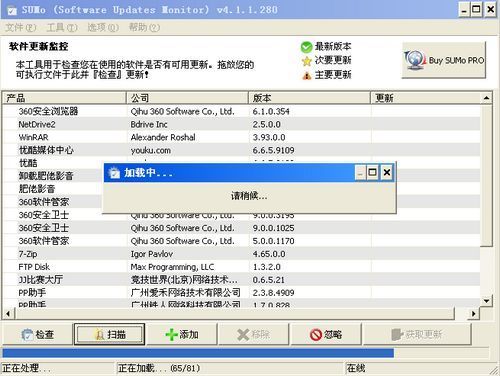Click the blue loading progress bar
Viewport: 500px width, 376px height.
(x=198, y=353)
